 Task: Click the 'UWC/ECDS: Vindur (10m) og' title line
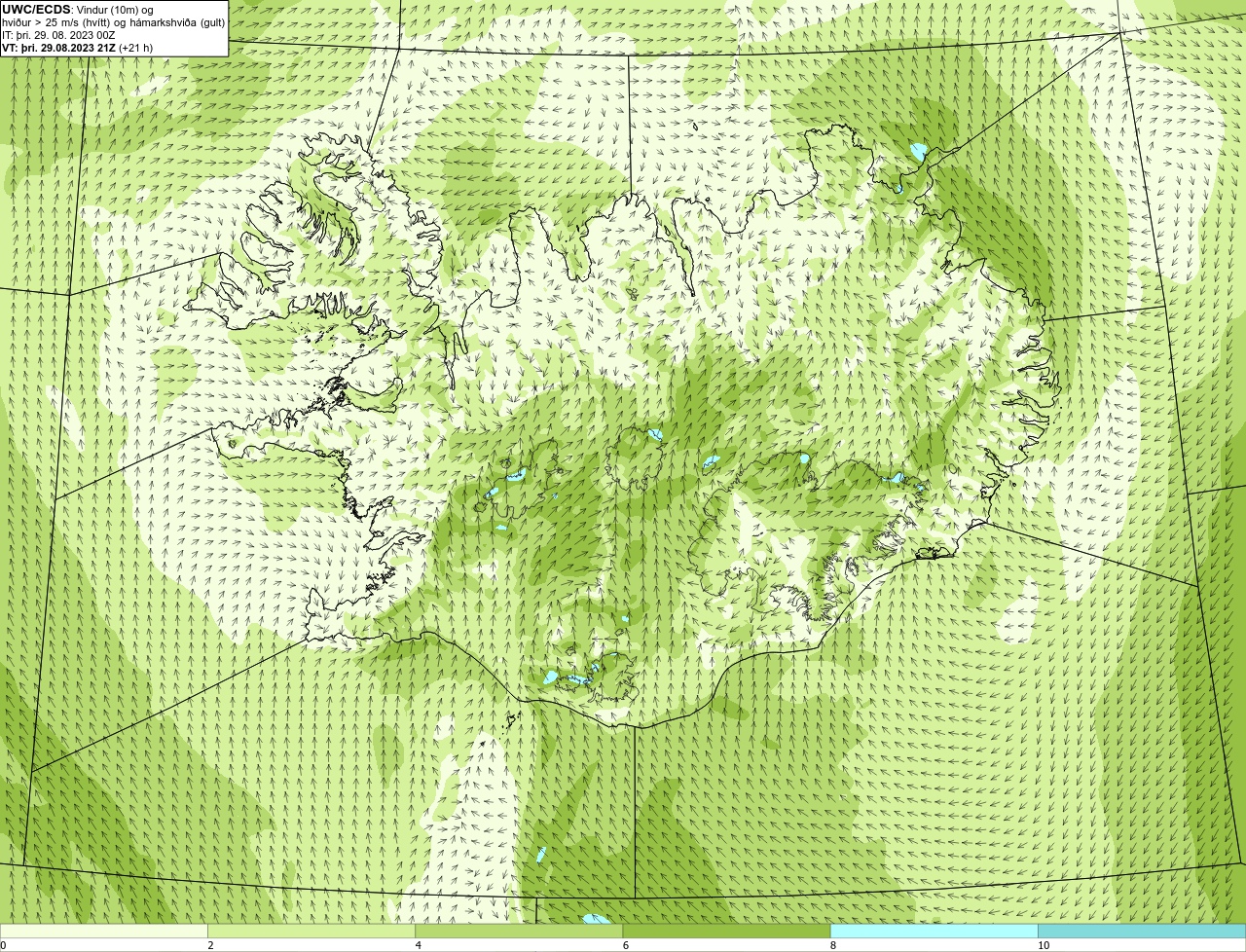click(x=78, y=9)
